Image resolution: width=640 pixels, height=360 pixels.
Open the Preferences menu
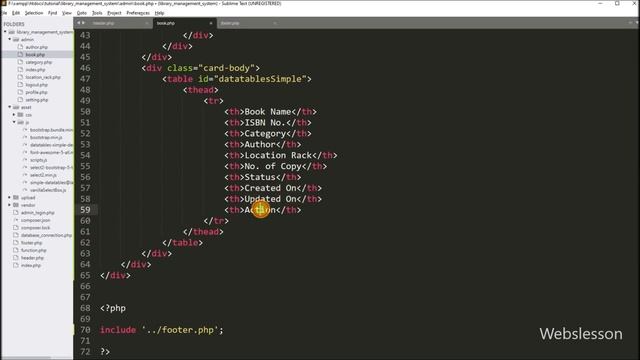pyautogui.click(x=138, y=13)
